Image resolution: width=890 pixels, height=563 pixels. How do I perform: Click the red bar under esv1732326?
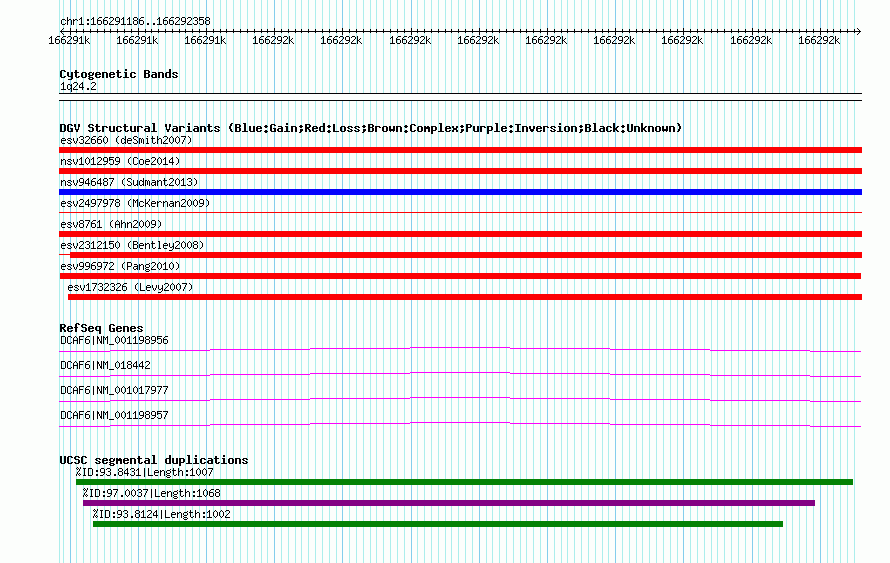[465, 297]
